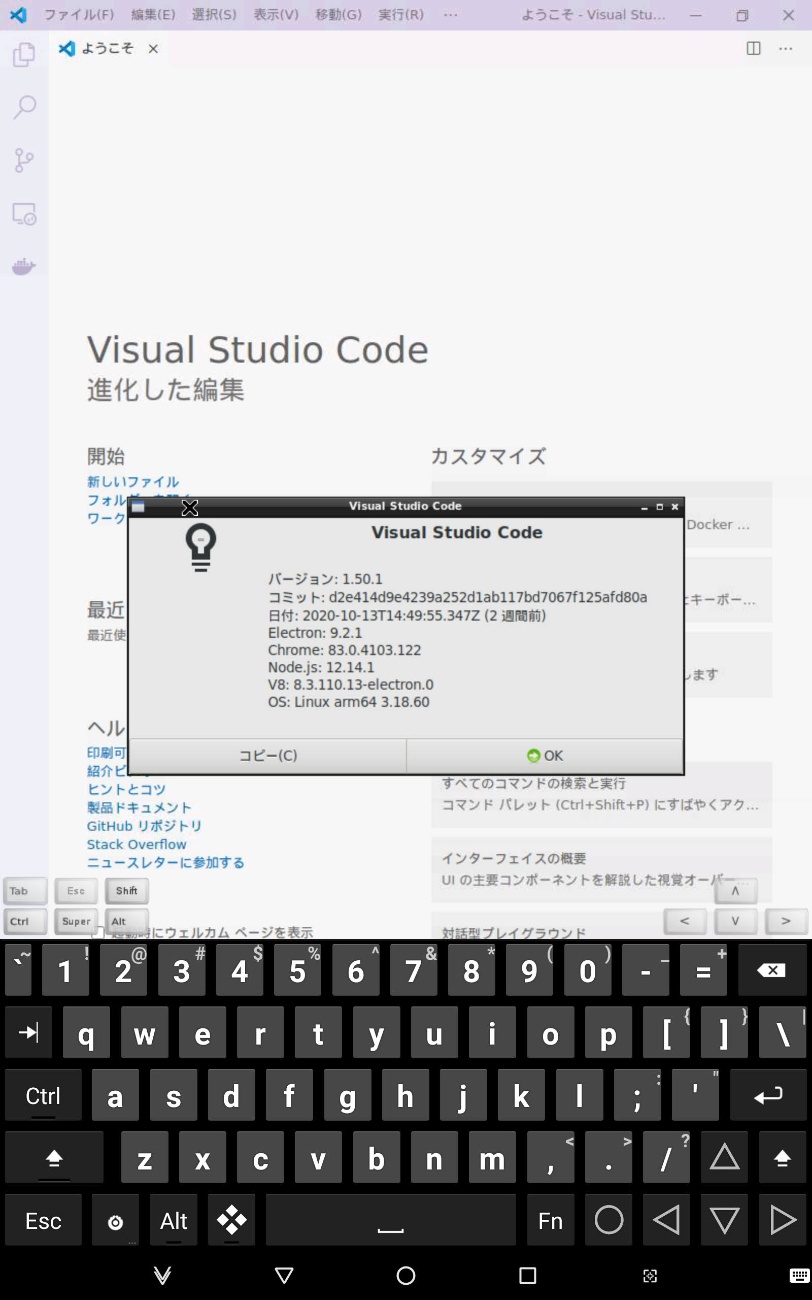Open Stack Overflow link
The image size is (812, 1300).
[136, 844]
